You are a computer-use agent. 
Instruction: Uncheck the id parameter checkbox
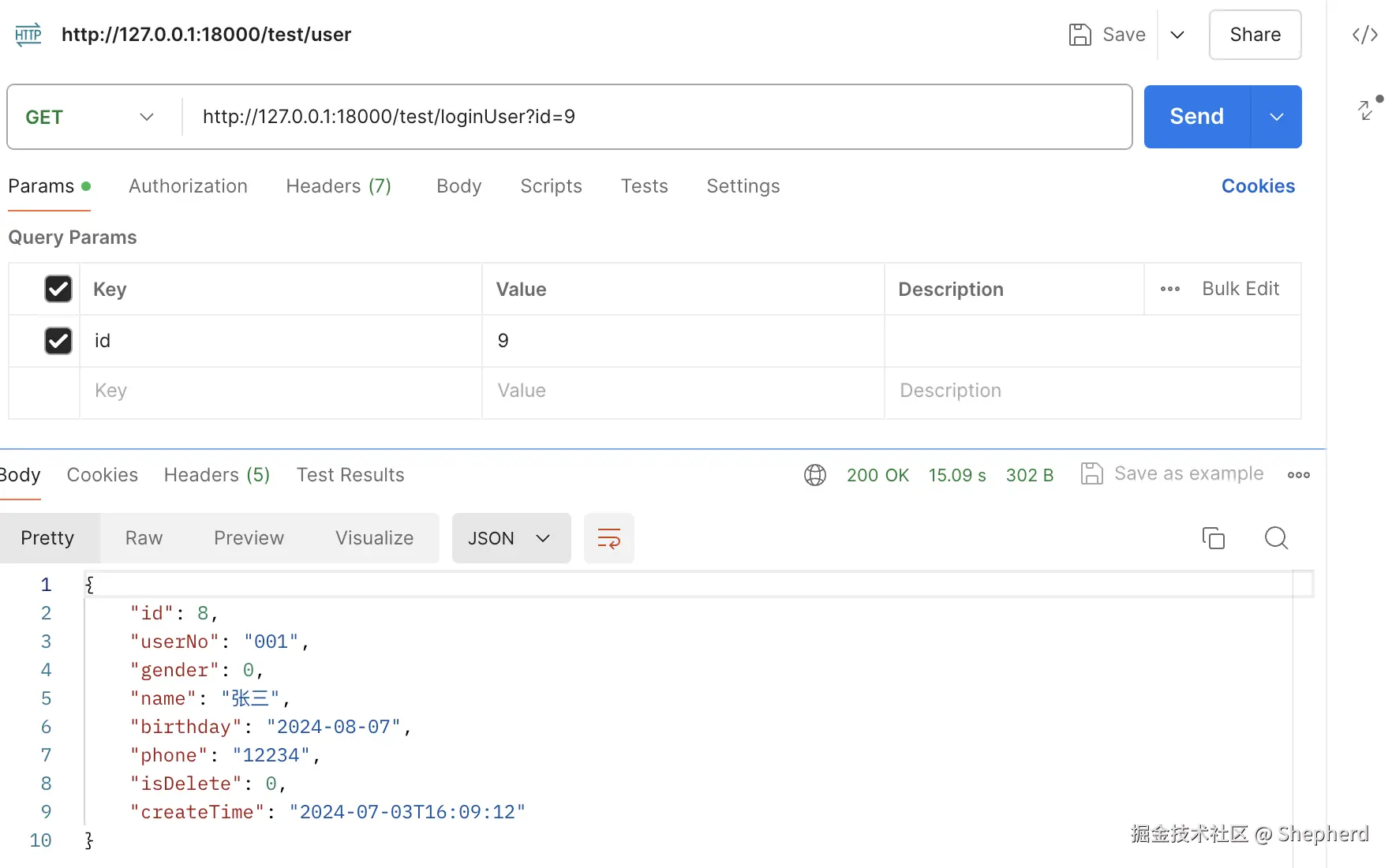coord(58,341)
